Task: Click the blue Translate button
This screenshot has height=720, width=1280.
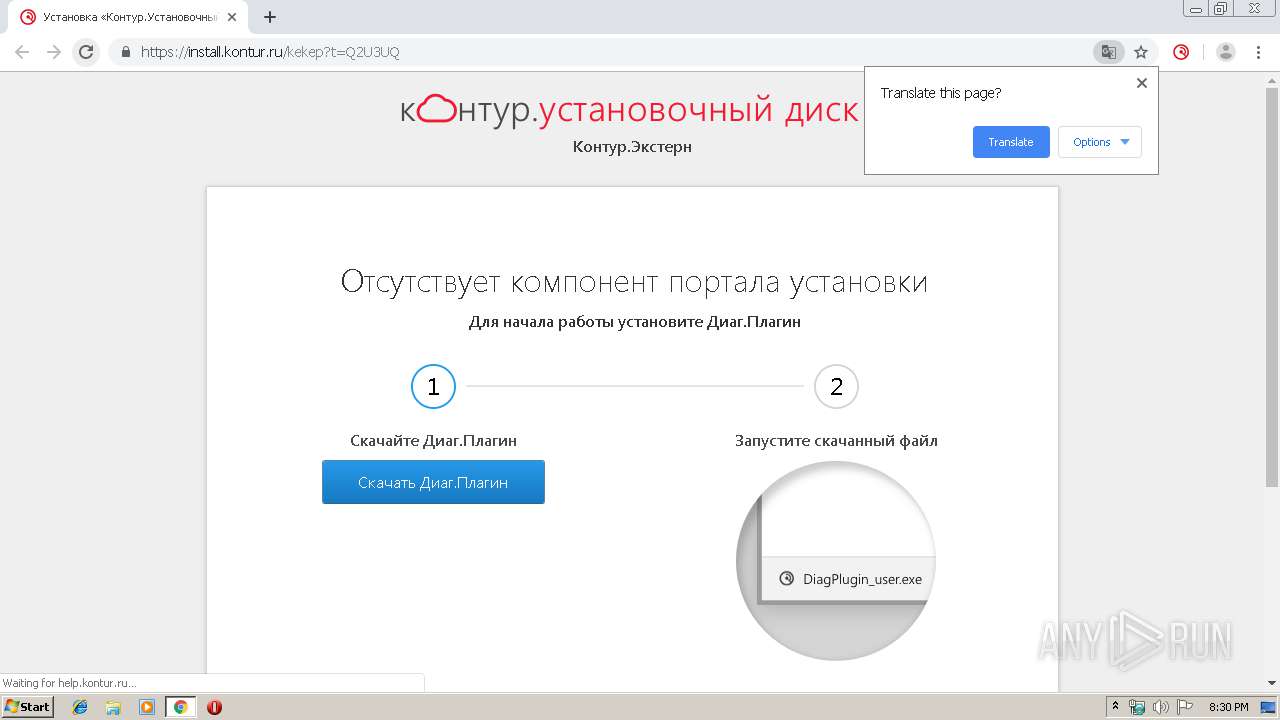Action: coord(1011,142)
